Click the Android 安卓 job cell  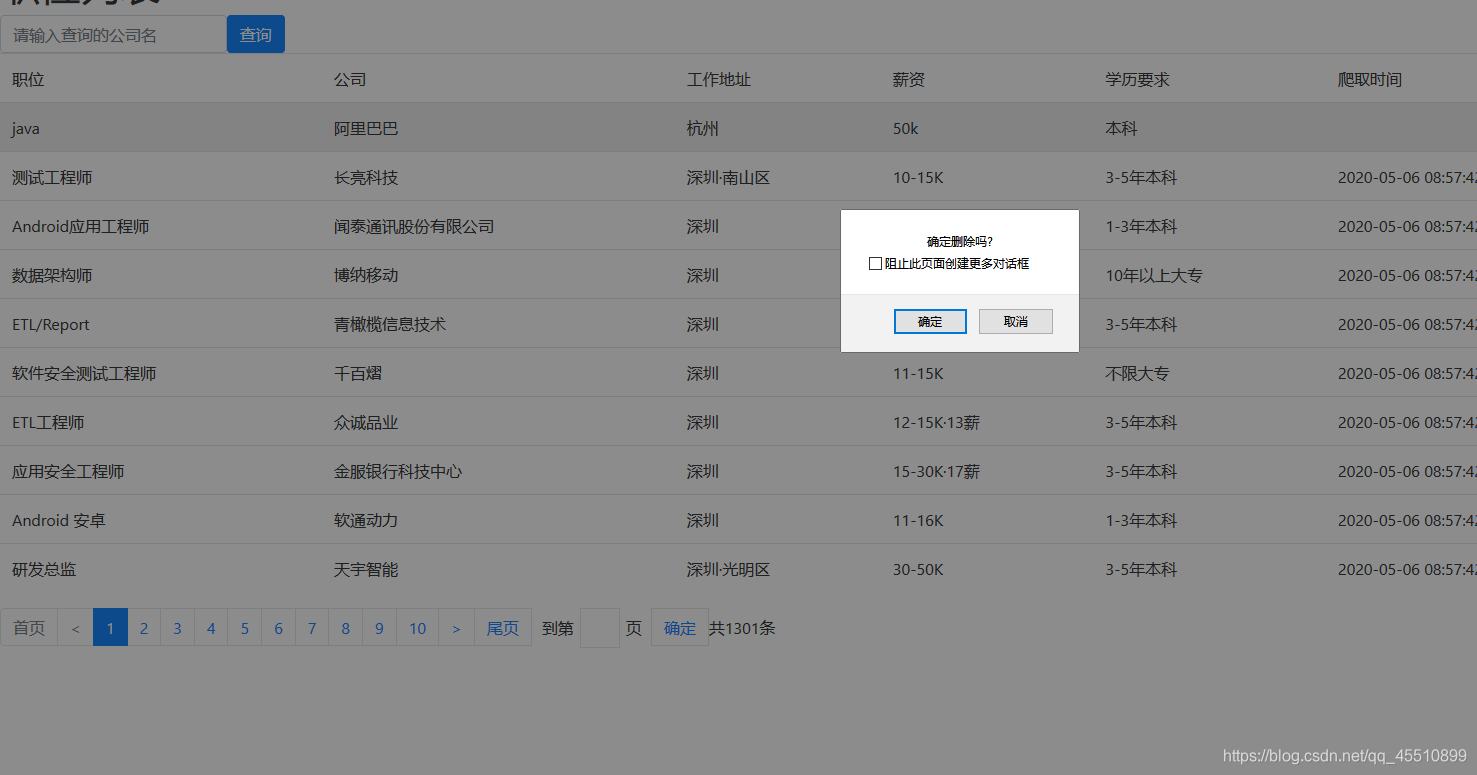59,520
